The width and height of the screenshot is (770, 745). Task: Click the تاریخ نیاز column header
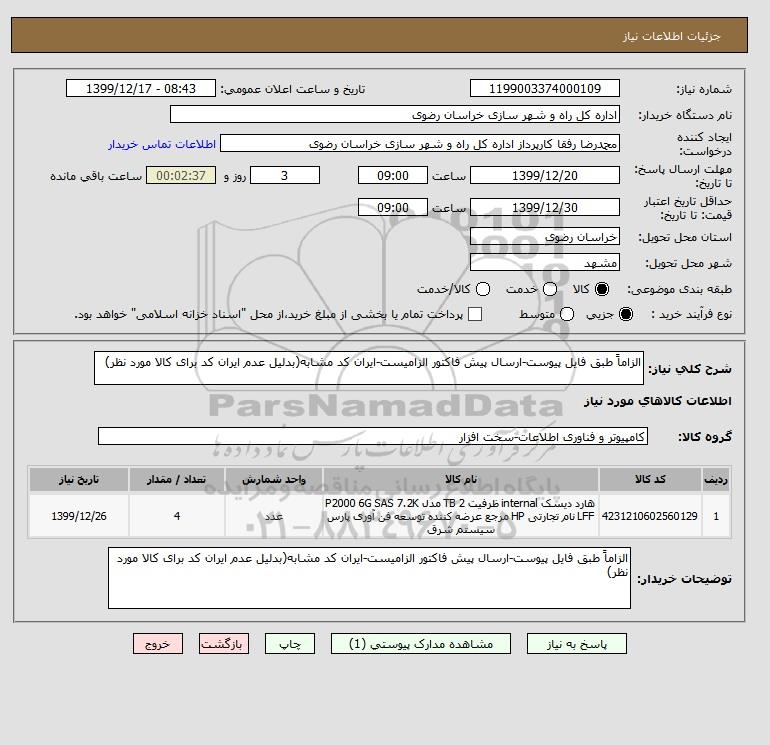click(x=79, y=479)
